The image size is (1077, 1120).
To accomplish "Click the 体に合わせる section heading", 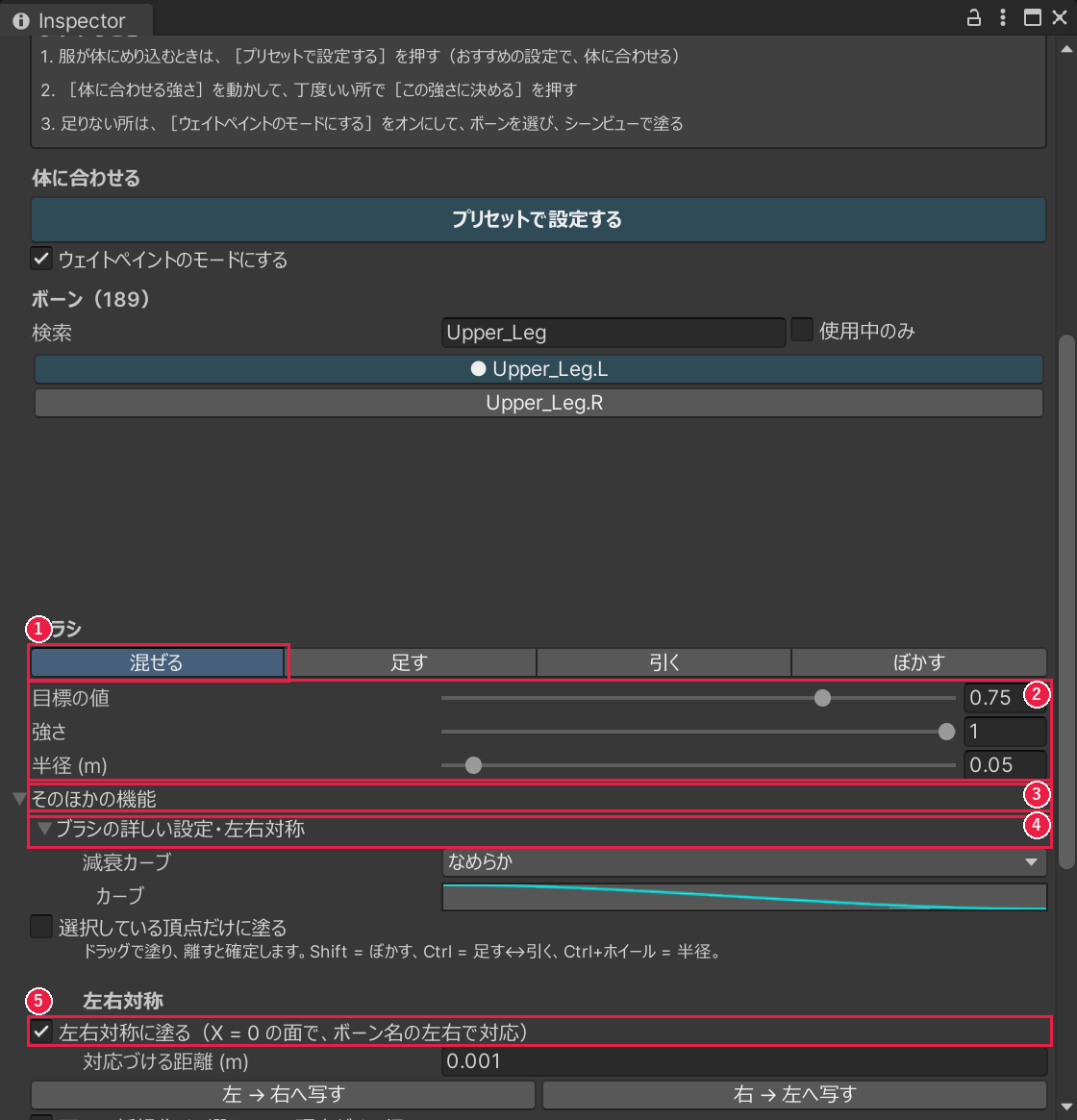I will [86, 179].
